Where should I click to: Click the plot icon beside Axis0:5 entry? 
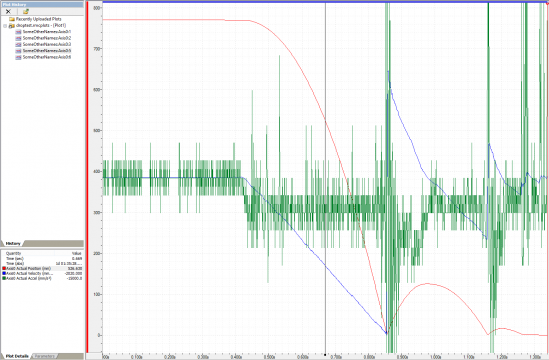[x=19, y=51]
